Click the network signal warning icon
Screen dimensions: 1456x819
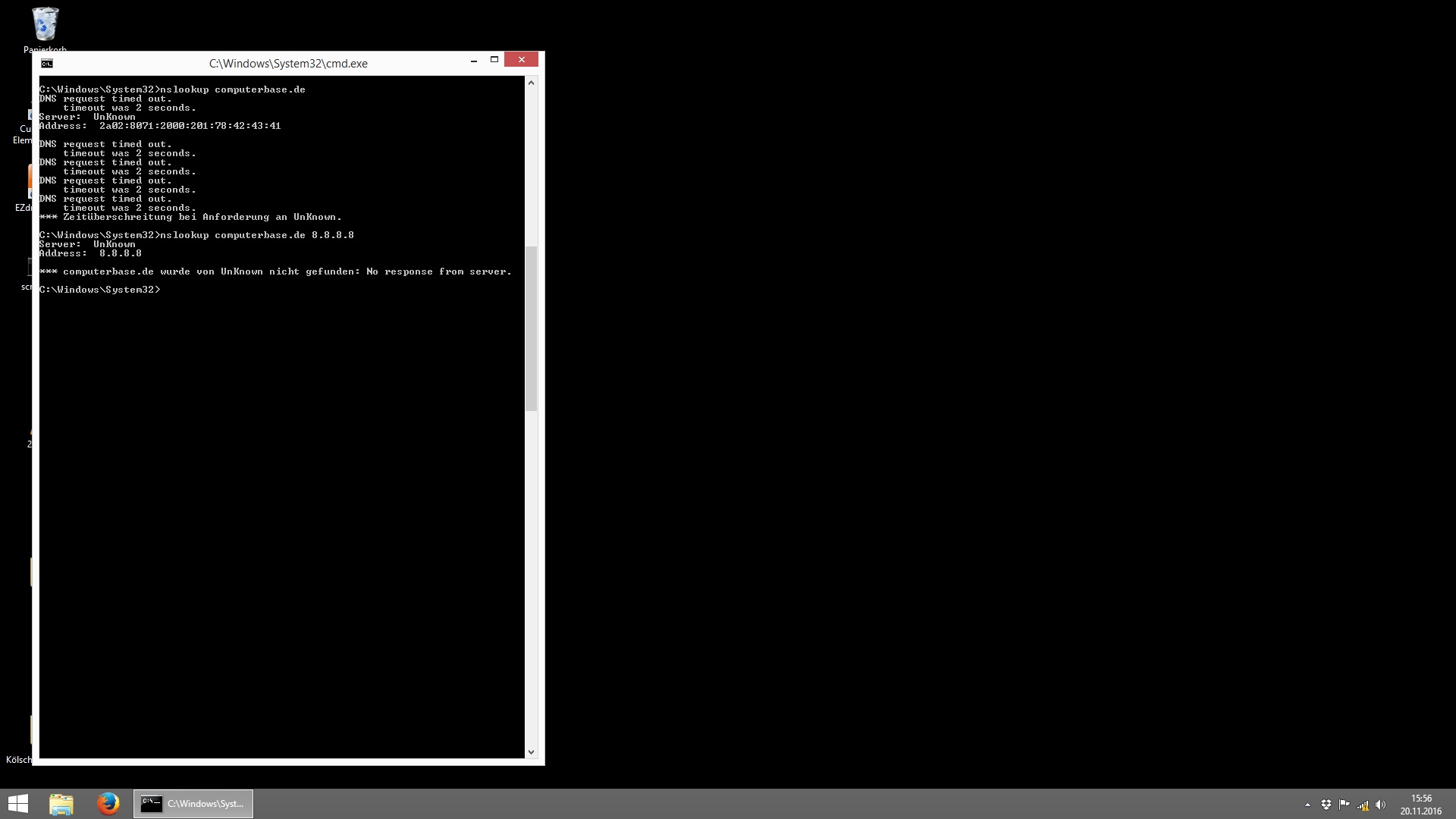click(1362, 805)
